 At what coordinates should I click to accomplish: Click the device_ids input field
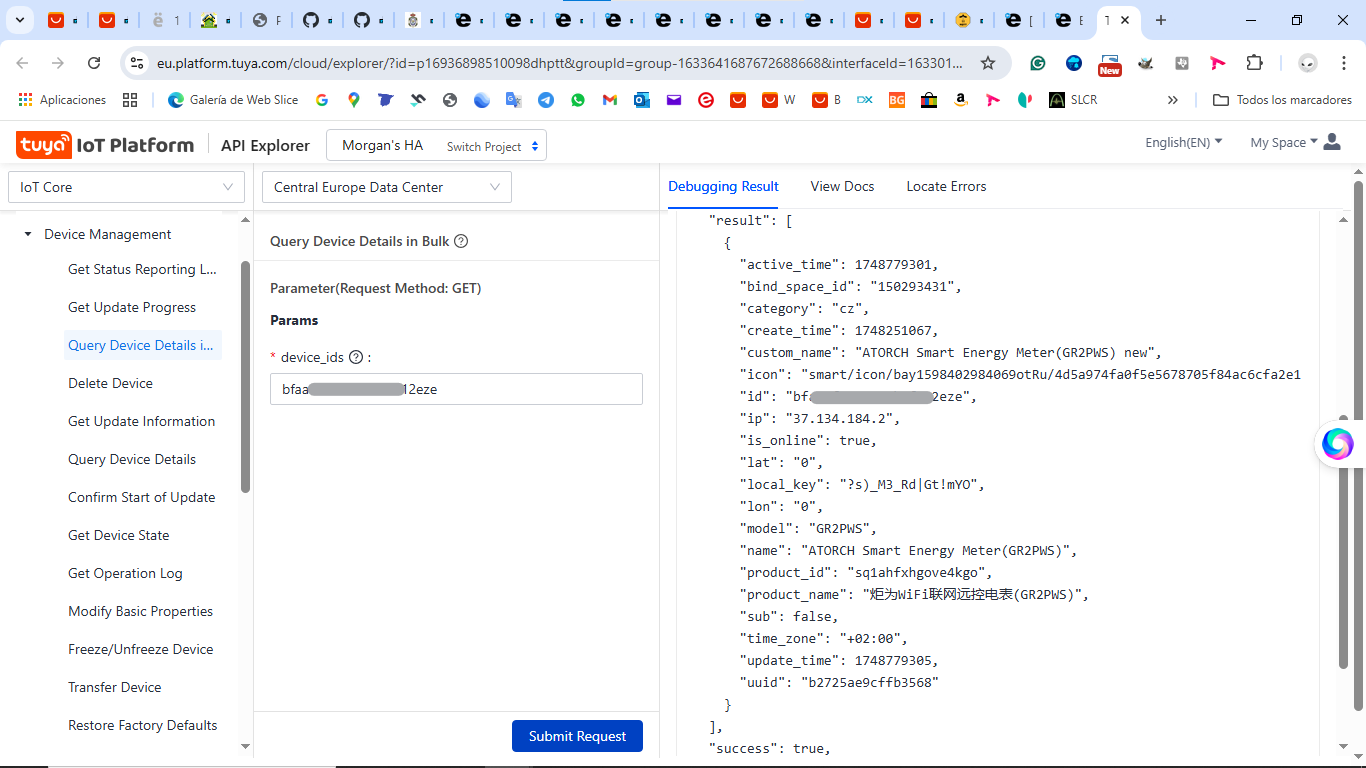click(x=456, y=389)
